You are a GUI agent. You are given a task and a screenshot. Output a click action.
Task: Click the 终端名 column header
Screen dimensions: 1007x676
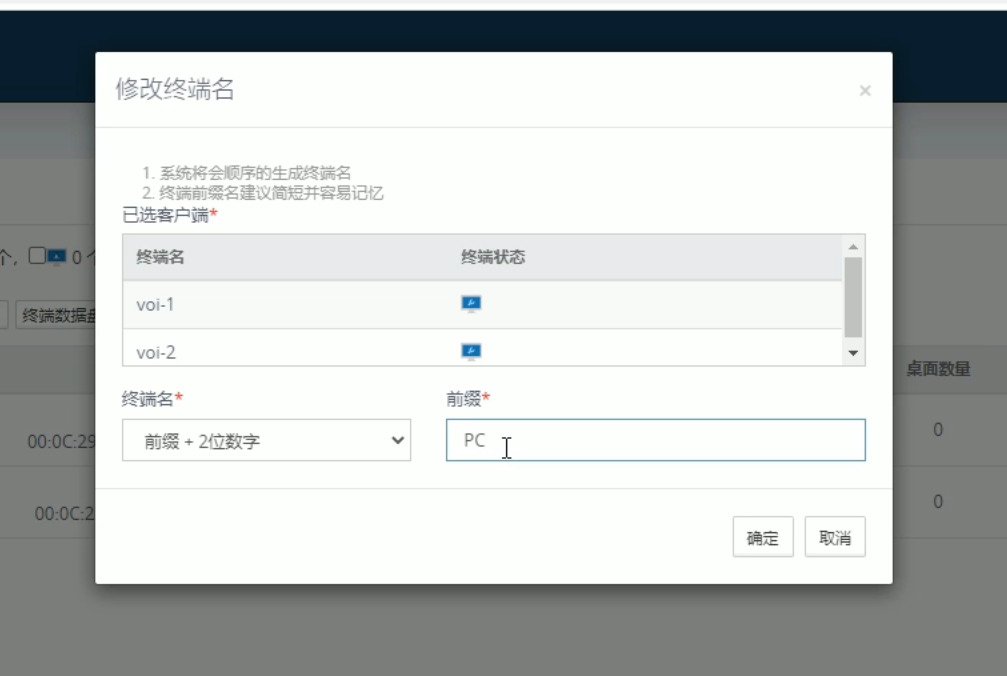(x=160, y=257)
